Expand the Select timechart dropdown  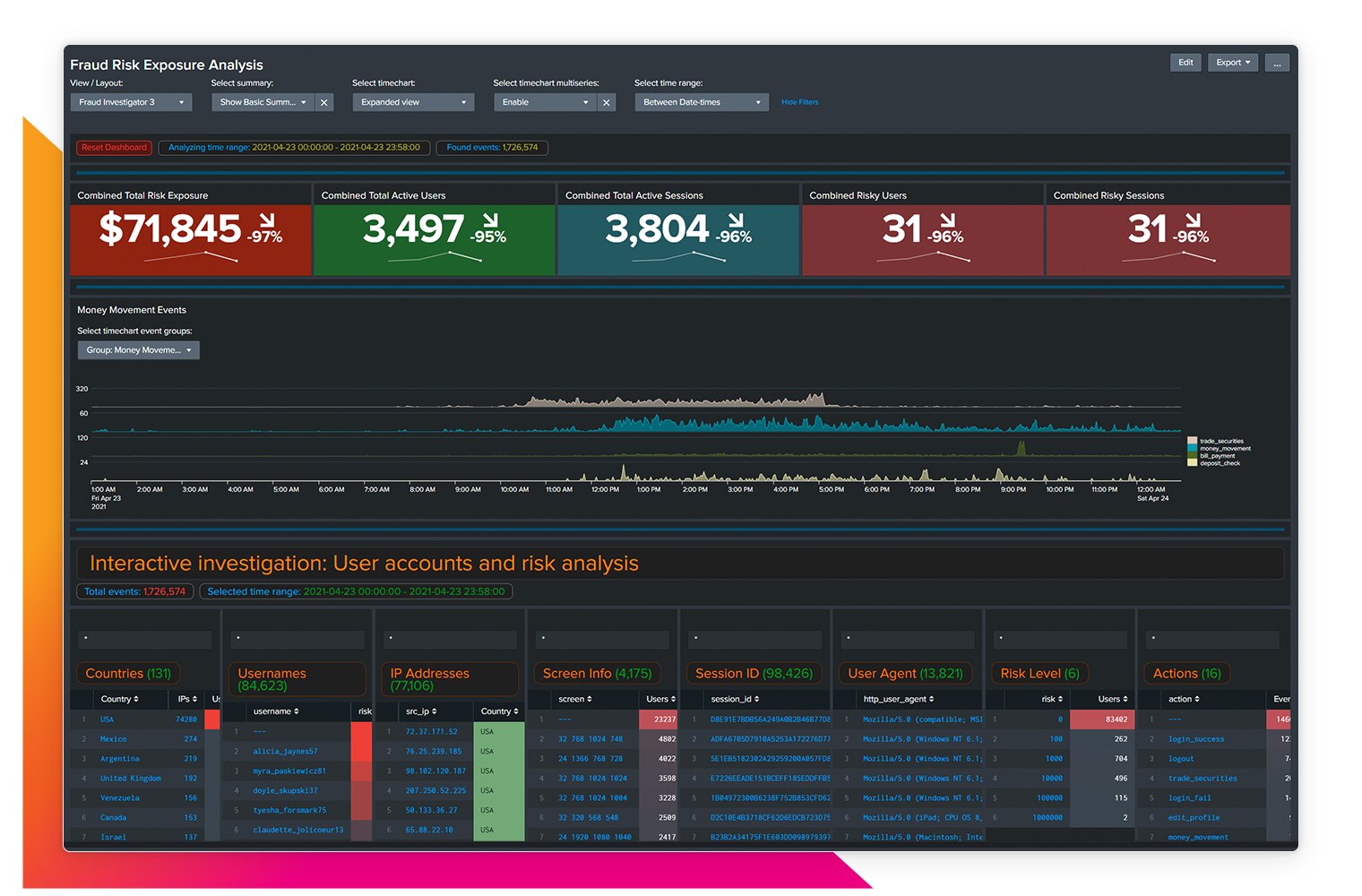coord(413,103)
